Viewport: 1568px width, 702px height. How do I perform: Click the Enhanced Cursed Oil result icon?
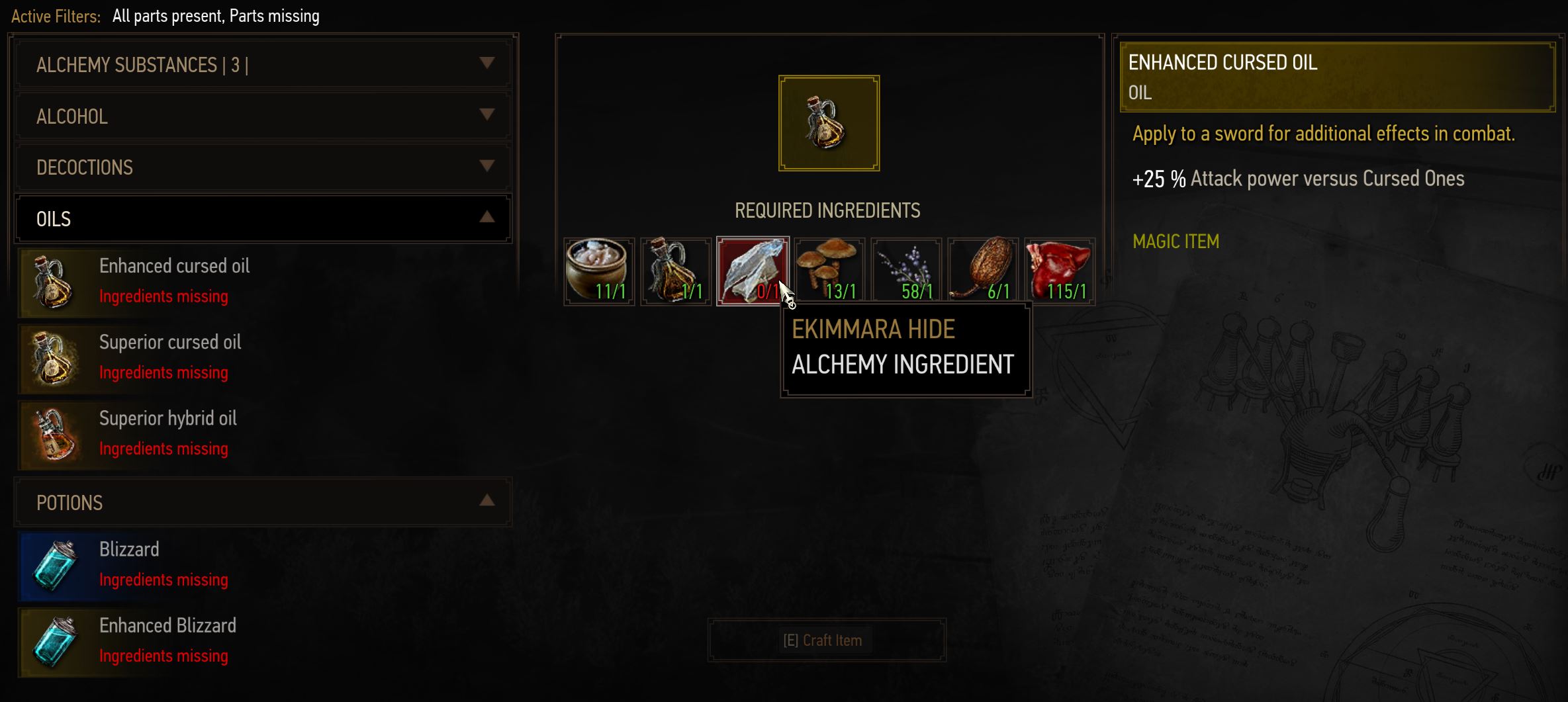[x=829, y=123]
